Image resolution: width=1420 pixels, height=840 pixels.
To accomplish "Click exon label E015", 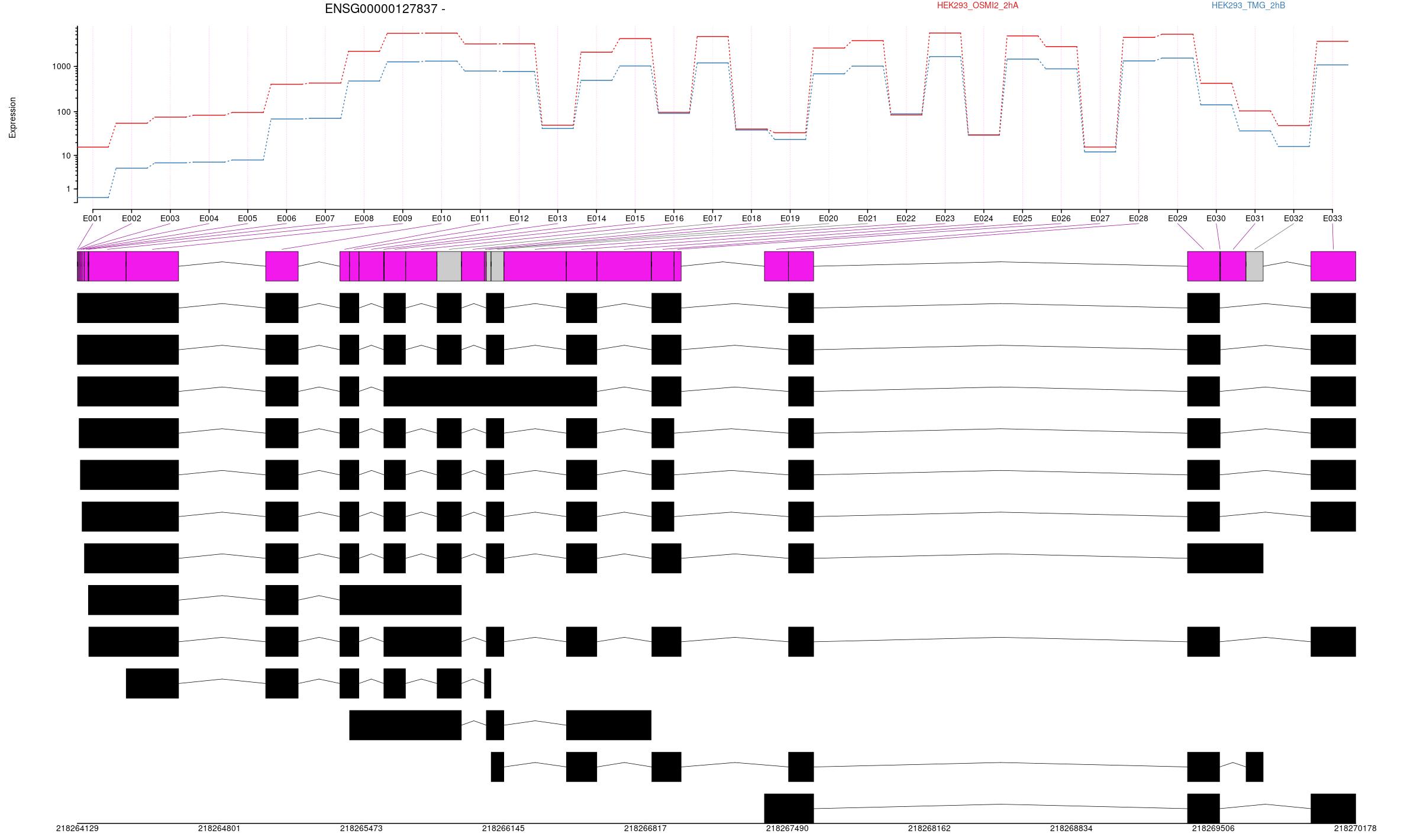I will point(635,218).
